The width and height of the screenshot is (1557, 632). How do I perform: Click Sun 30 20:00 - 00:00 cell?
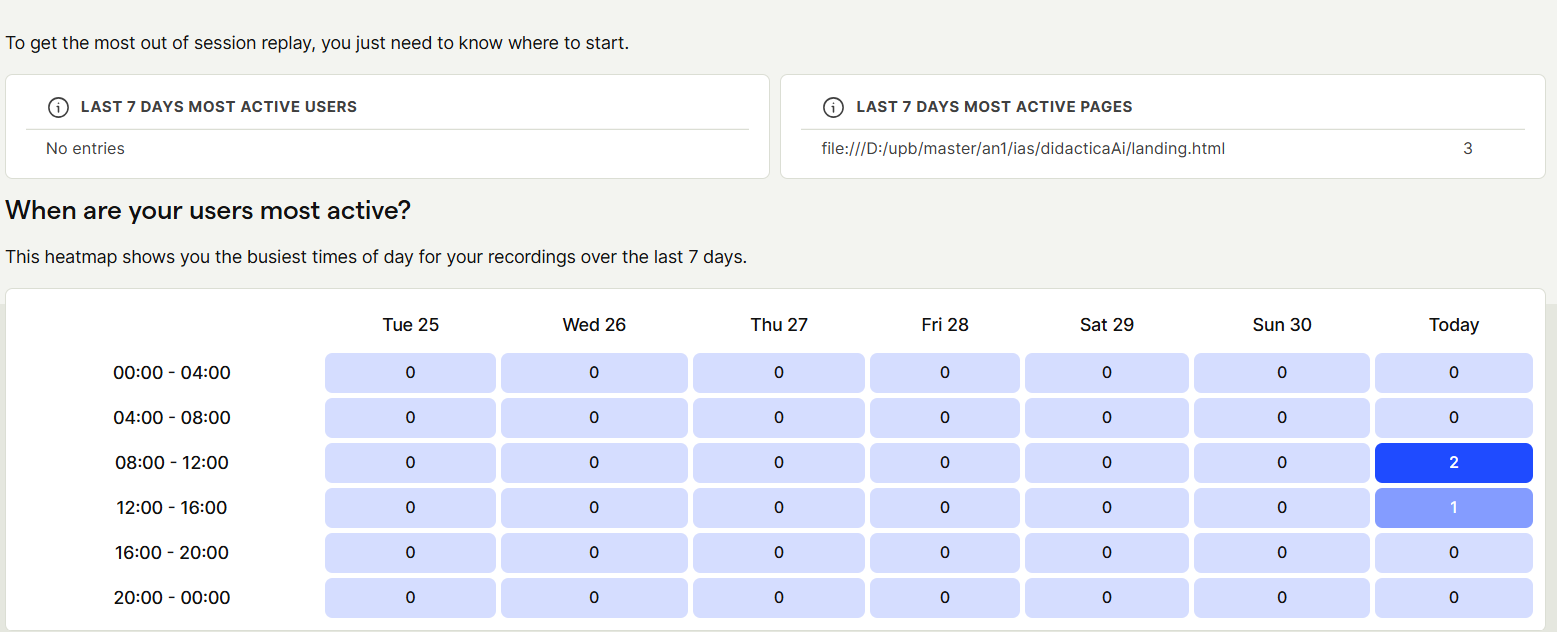point(1282,598)
